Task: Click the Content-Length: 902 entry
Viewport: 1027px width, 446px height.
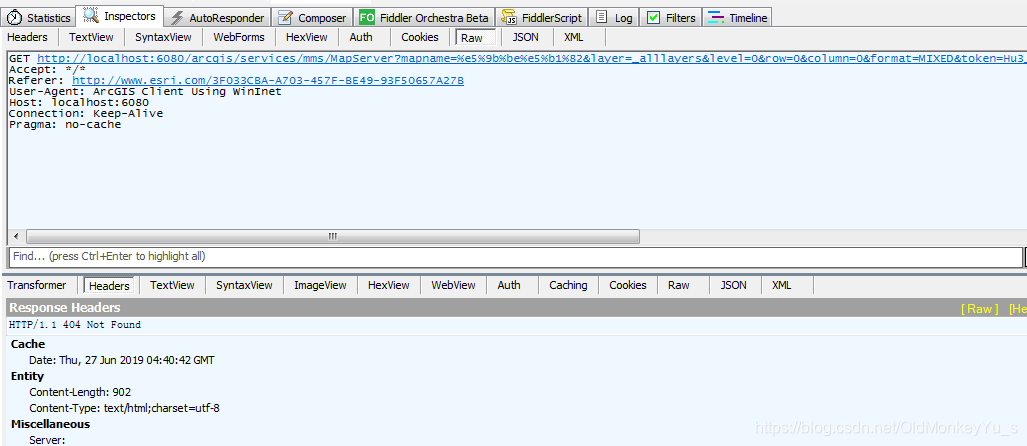Action: click(80, 392)
